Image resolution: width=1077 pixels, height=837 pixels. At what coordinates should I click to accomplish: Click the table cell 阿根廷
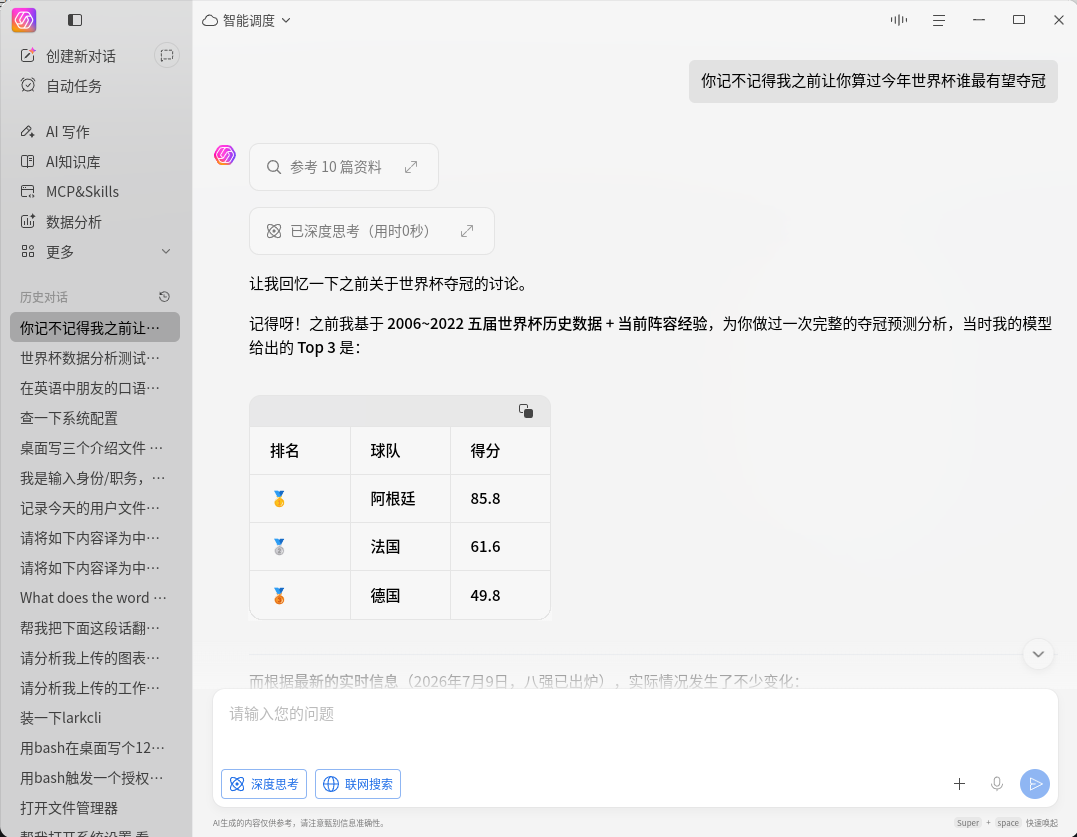click(400, 498)
